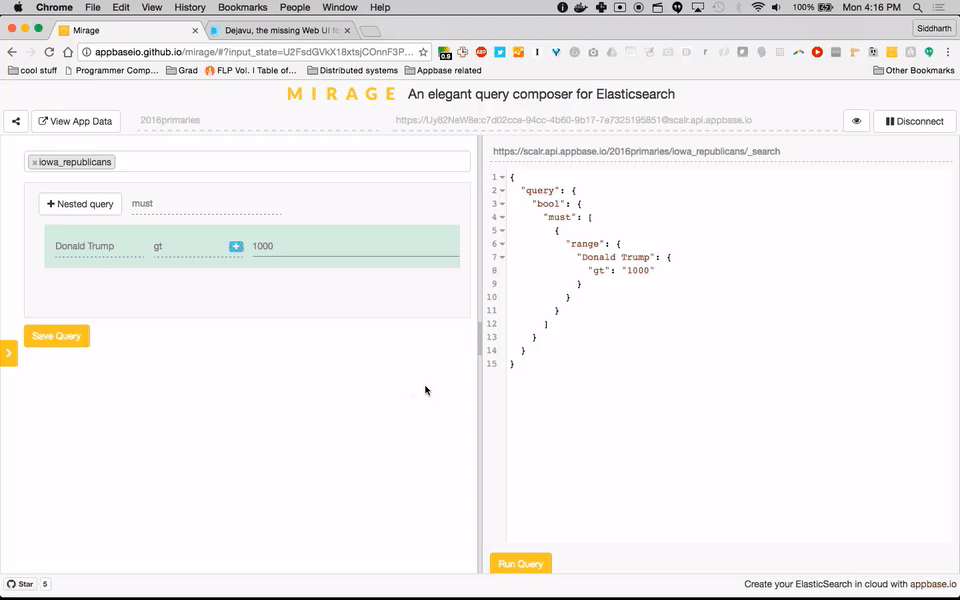960x600 pixels.
Task: Open a new browser tab
Action: click(370, 31)
